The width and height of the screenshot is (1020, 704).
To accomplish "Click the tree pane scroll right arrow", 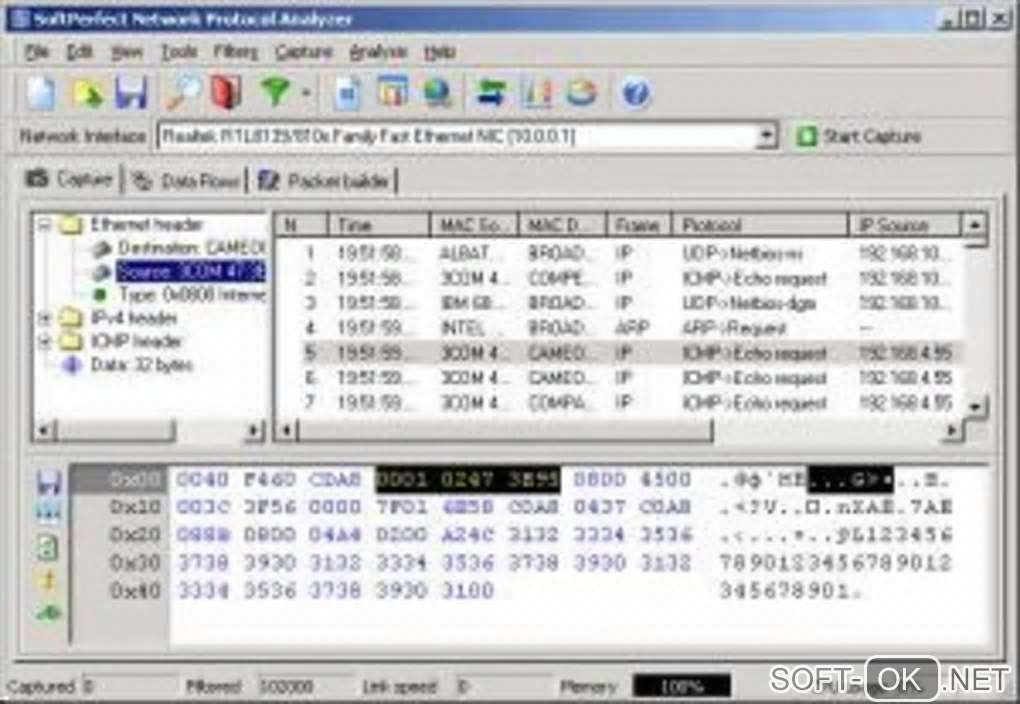I will tap(254, 430).
